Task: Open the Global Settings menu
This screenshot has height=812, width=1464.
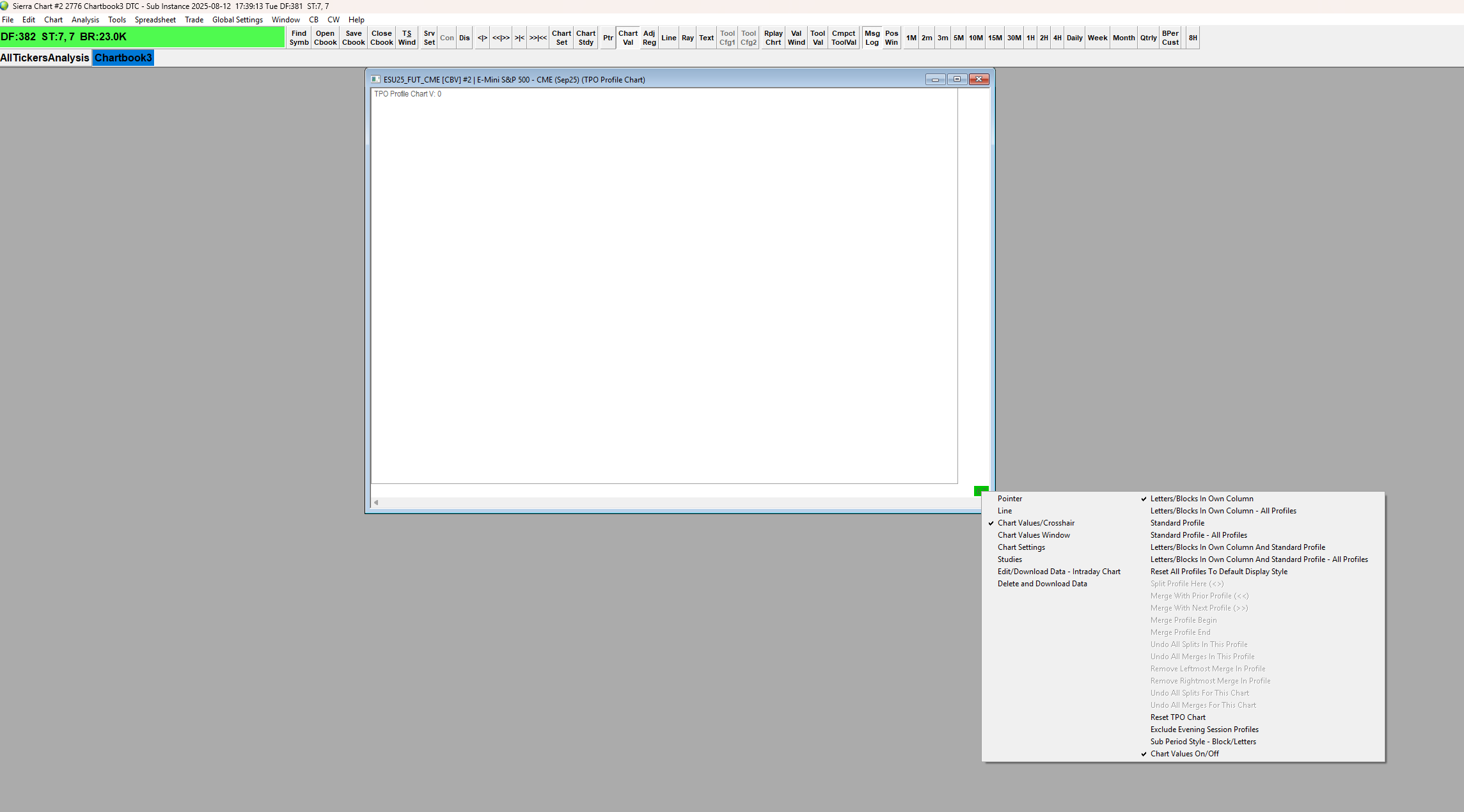Action: click(237, 20)
